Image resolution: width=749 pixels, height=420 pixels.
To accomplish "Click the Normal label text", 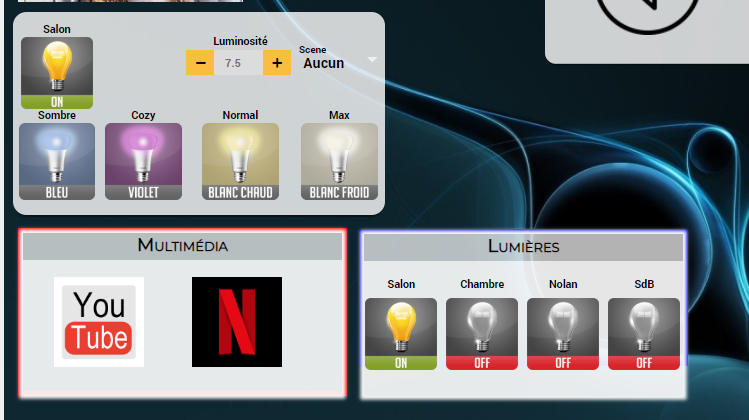I will [240, 115].
